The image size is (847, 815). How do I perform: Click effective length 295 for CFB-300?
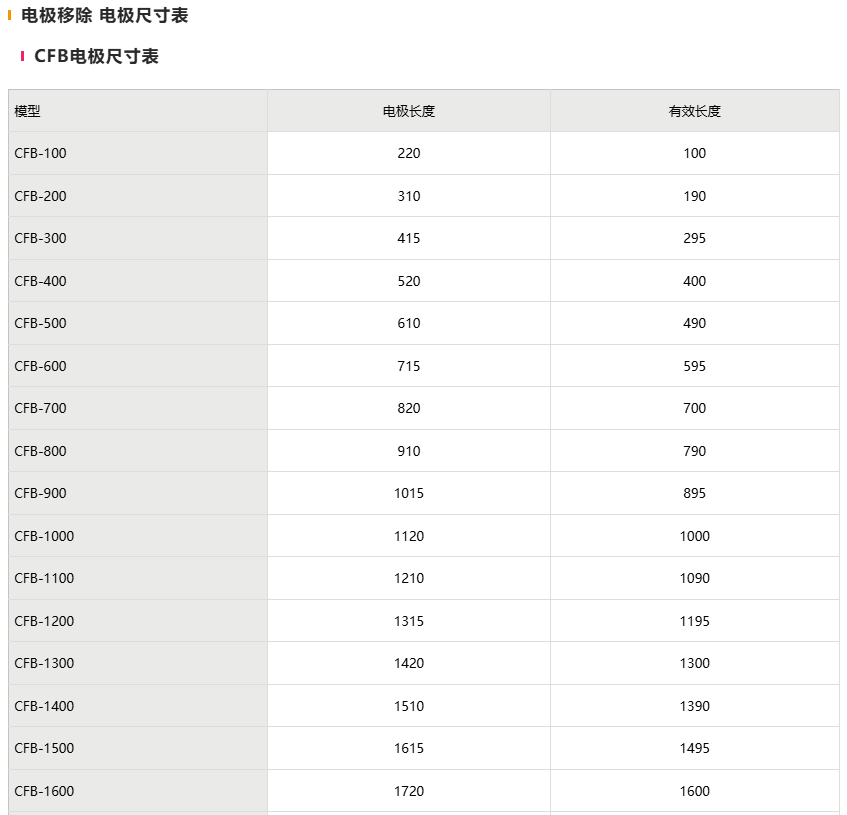click(694, 238)
